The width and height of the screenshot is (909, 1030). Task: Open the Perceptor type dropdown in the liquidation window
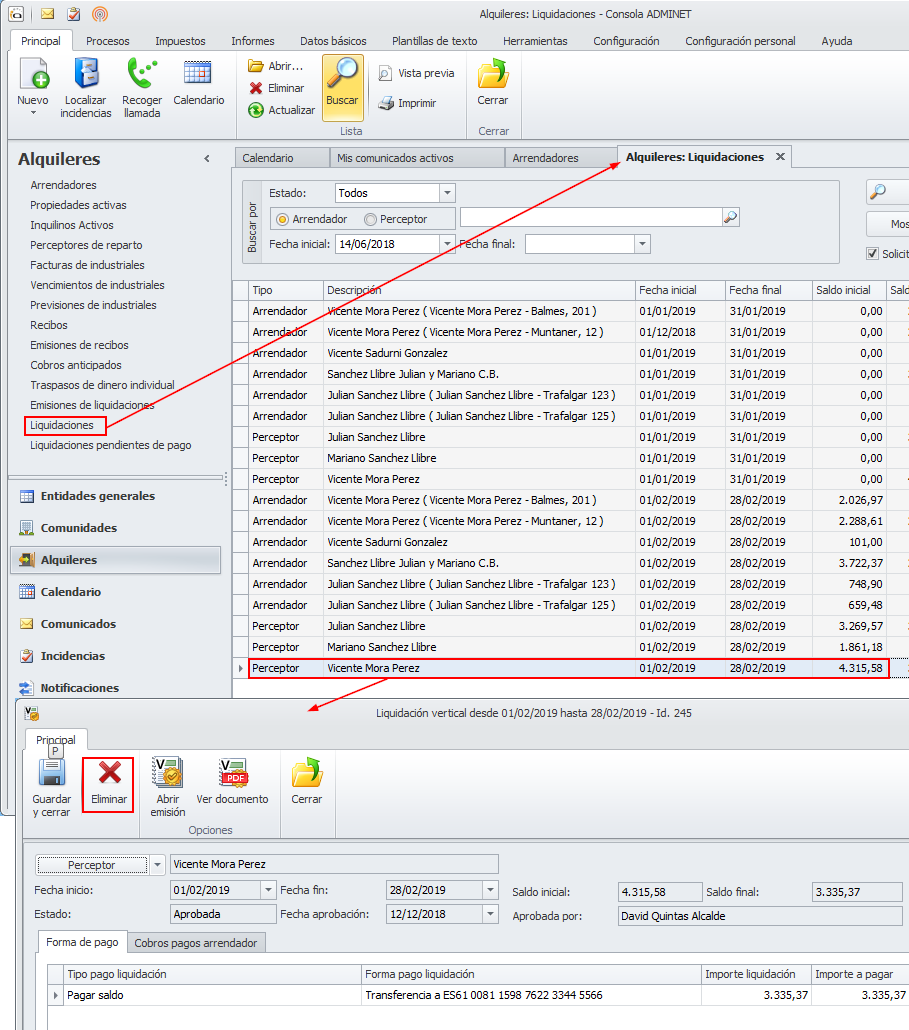tap(157, 865)
